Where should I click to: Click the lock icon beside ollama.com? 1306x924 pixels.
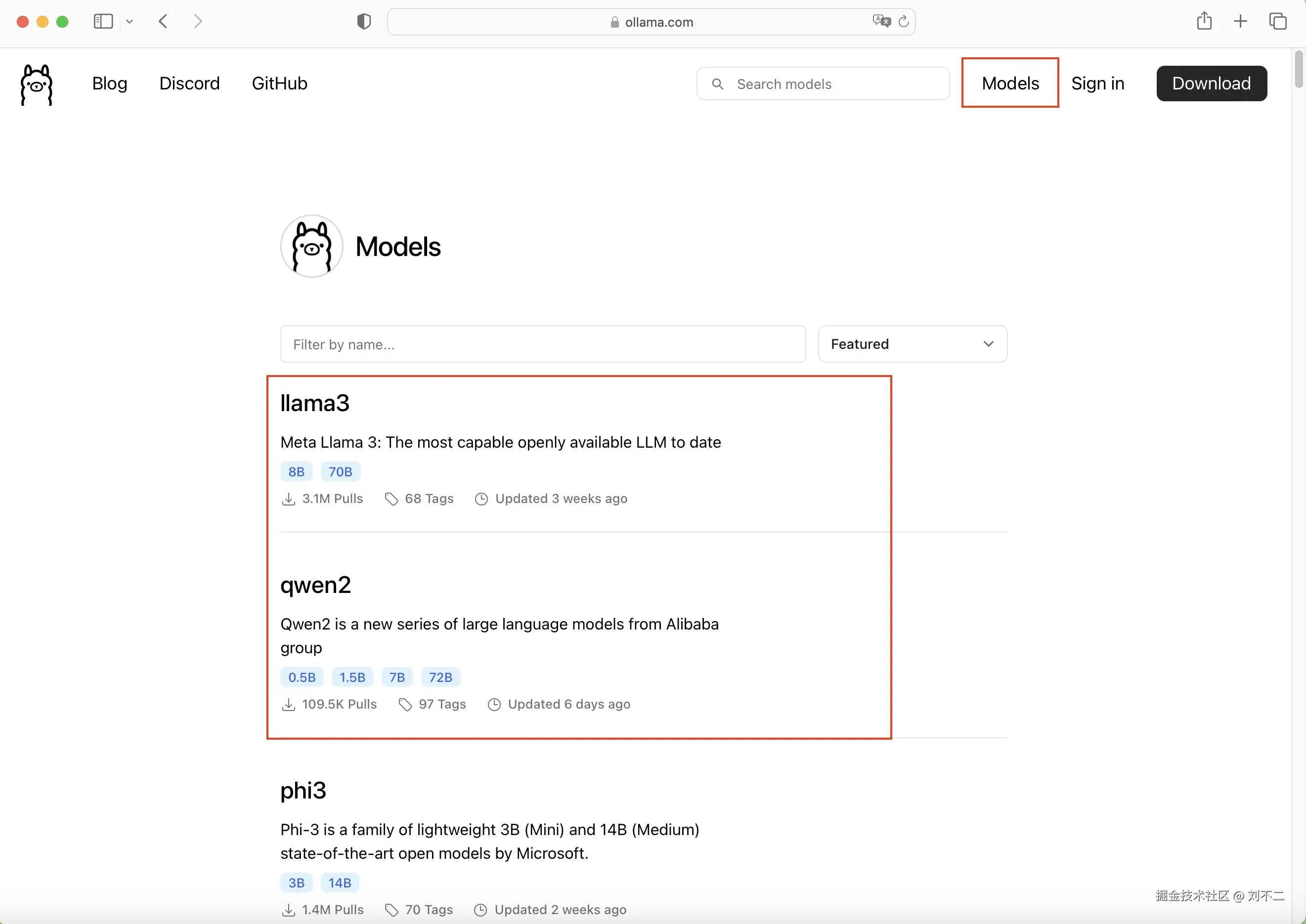click(x=614, y=22)
